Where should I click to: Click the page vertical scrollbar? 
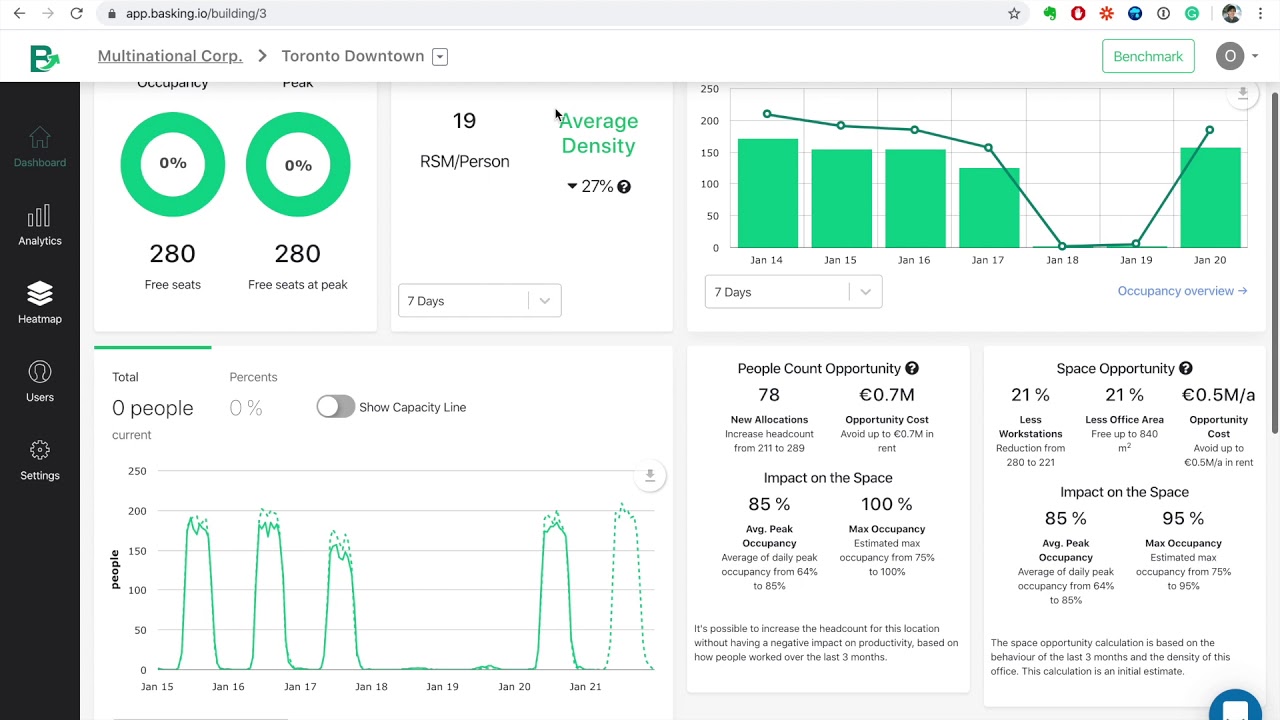1274,262
